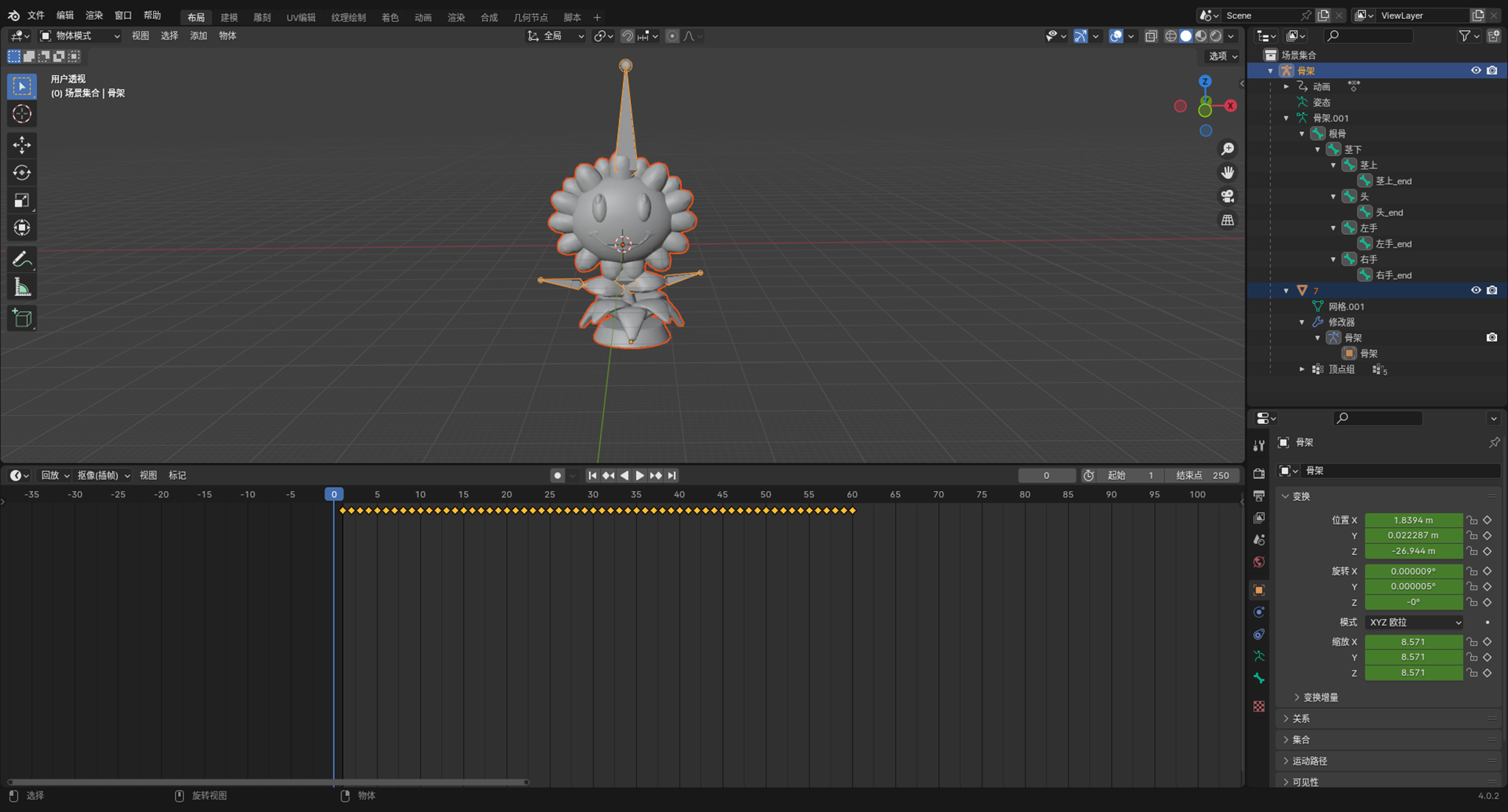1508x812 pixels.
Task: Click the Add Cube tool
Action: pos(21,318)
